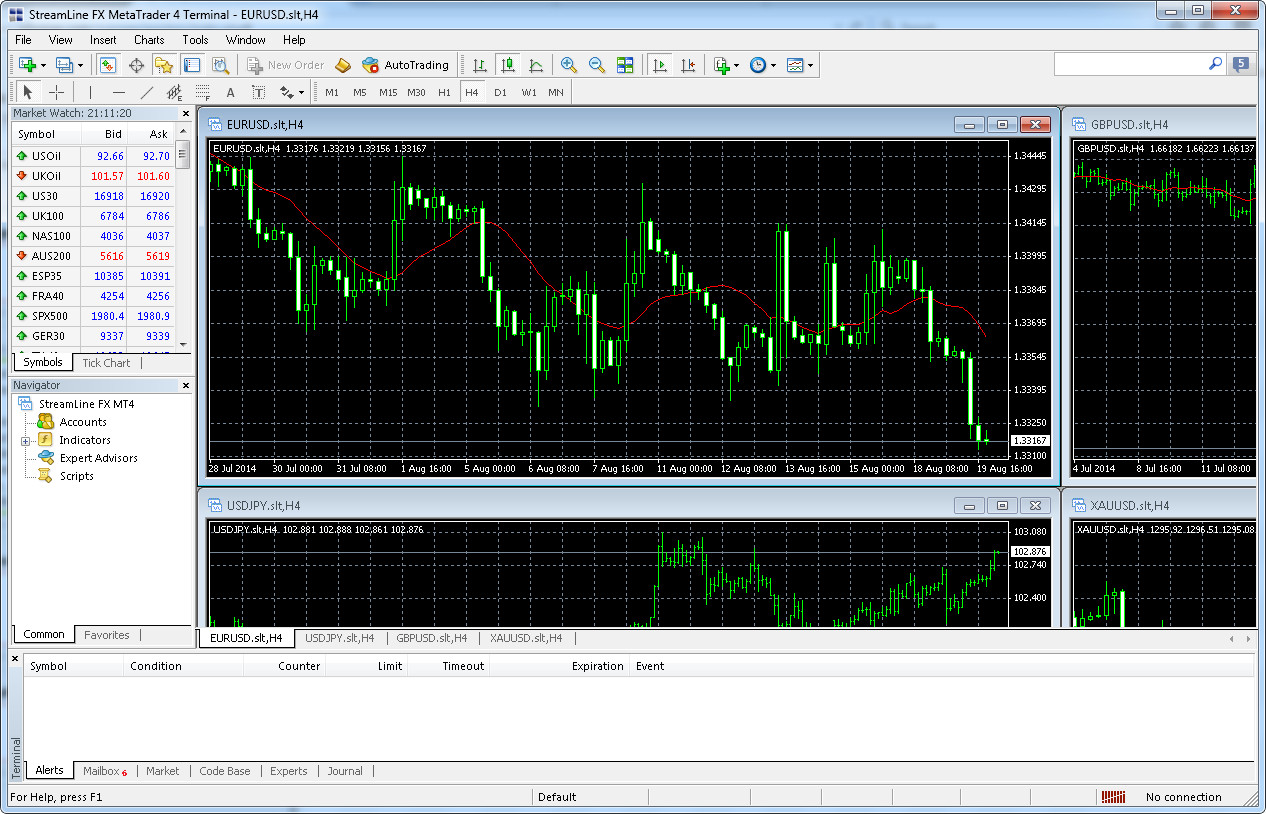Viewport: 1266px width, 814px height.
Task: Draw a horizontal line tool
Action: (119, 92)
